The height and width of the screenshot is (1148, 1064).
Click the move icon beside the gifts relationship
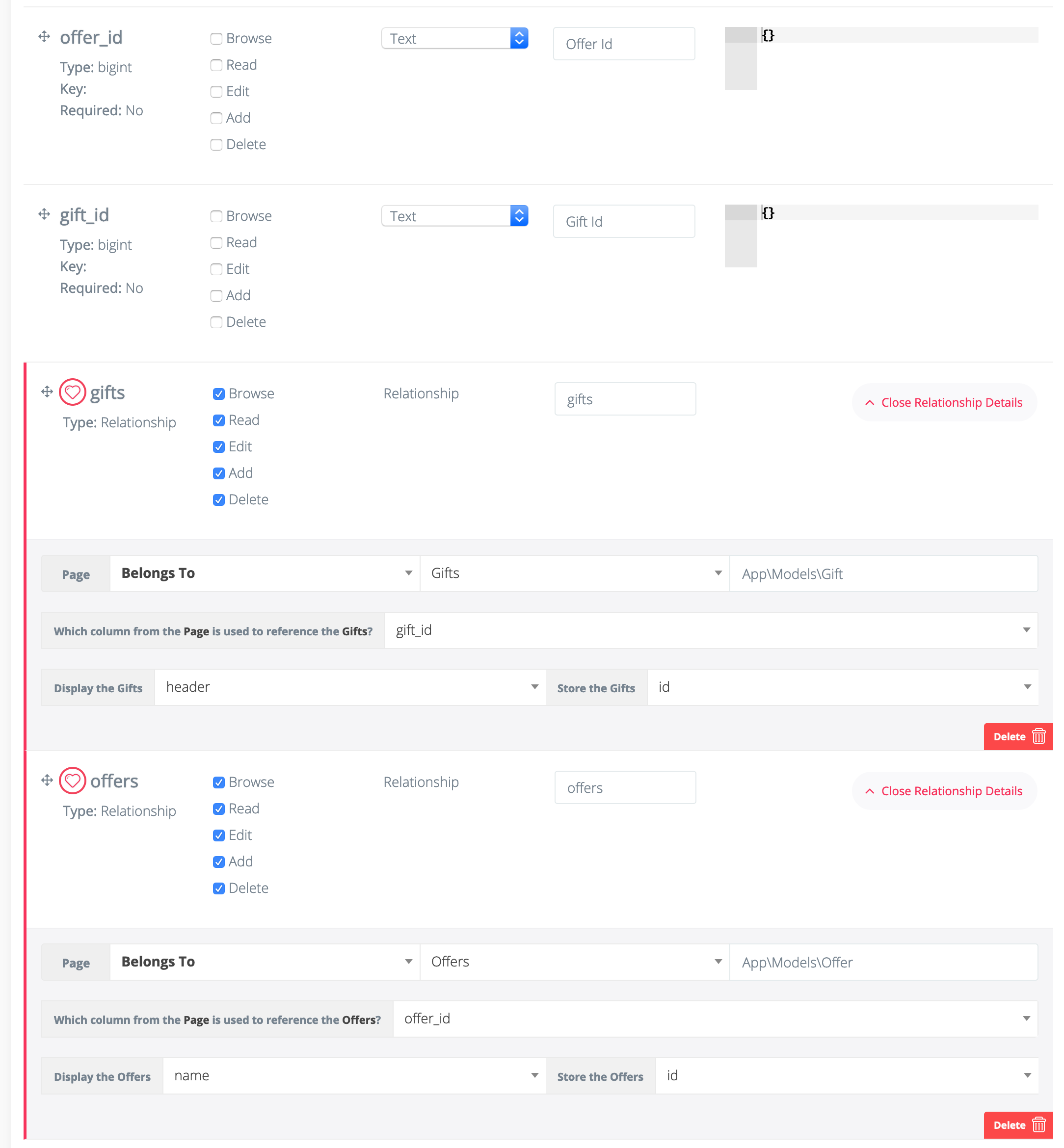(x=47, y=391)
